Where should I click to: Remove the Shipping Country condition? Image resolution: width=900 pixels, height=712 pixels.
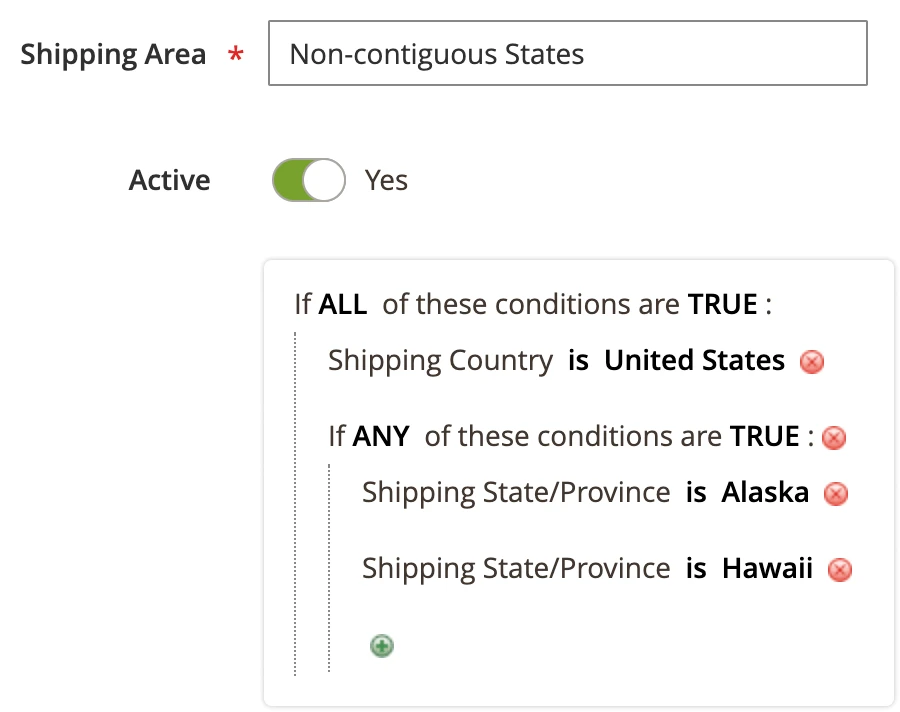tap(811, 362)
